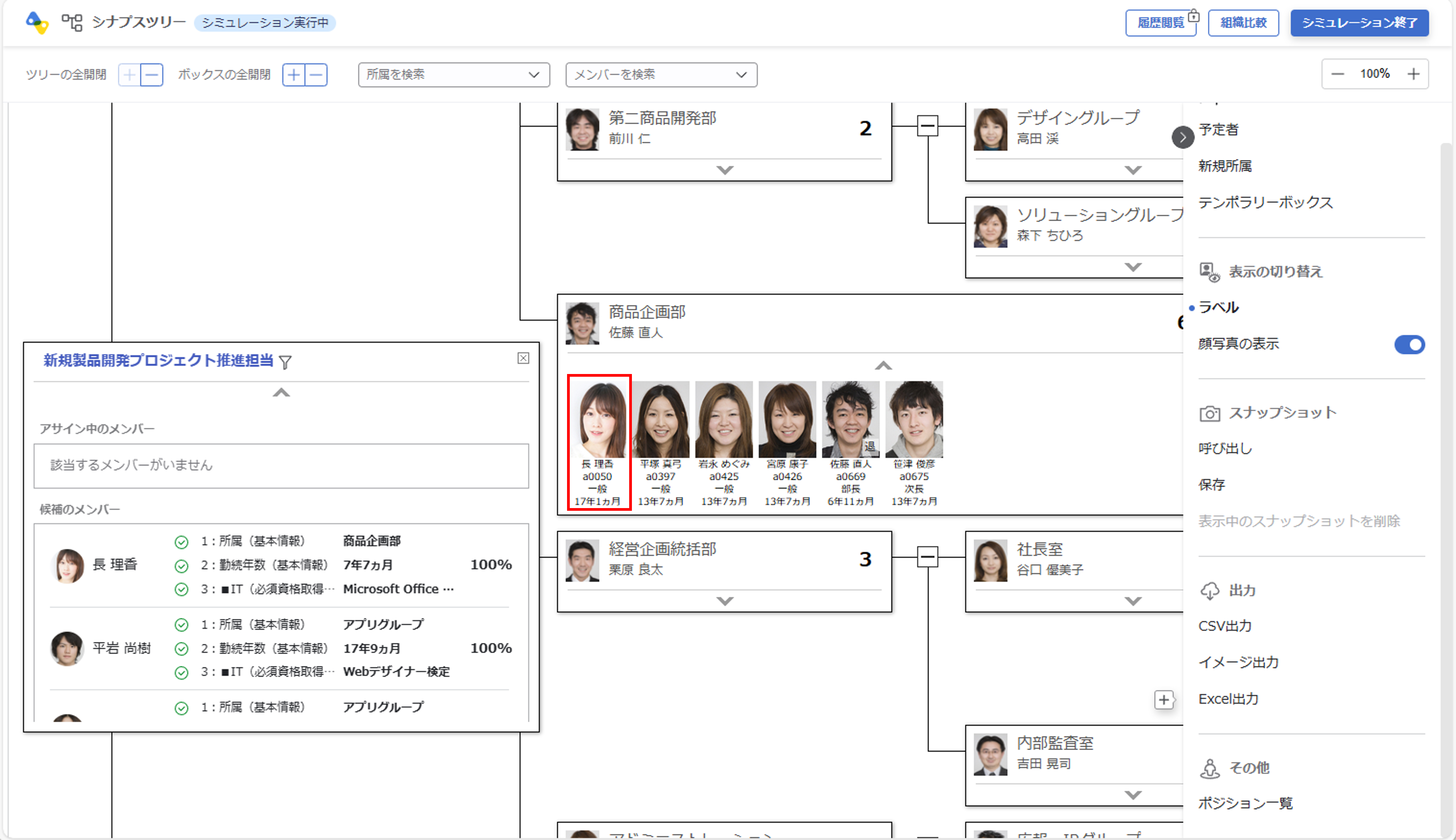
Task: Click small plus icon near 社長室 box
Action: 1163,700
